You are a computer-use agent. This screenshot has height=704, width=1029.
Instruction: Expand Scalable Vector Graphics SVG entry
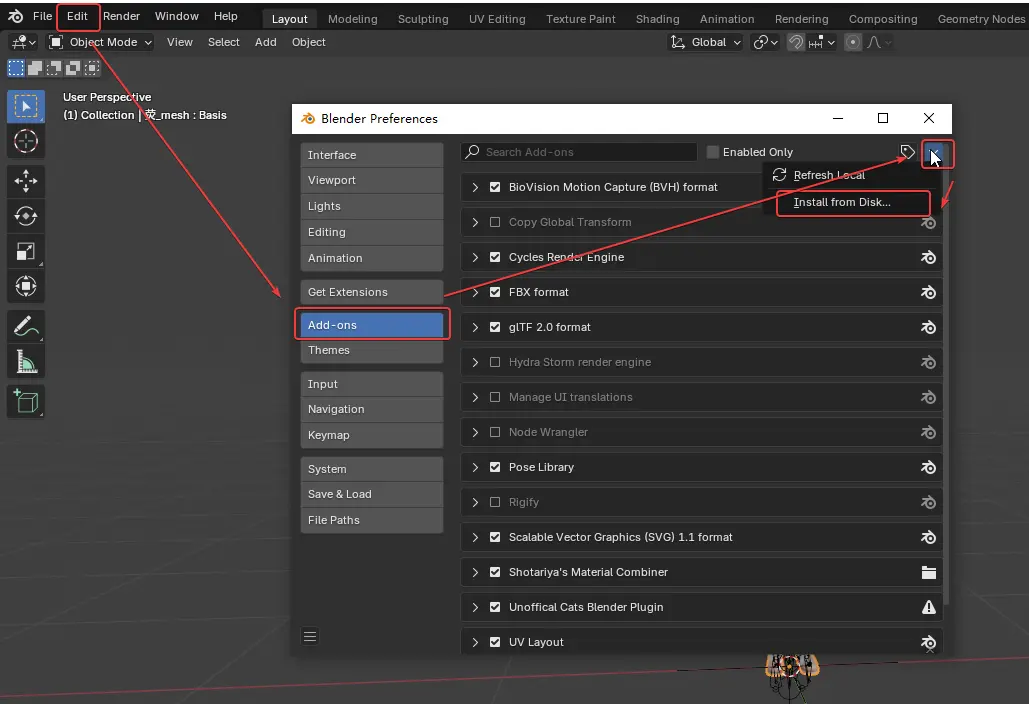click(x=475, y=537)
